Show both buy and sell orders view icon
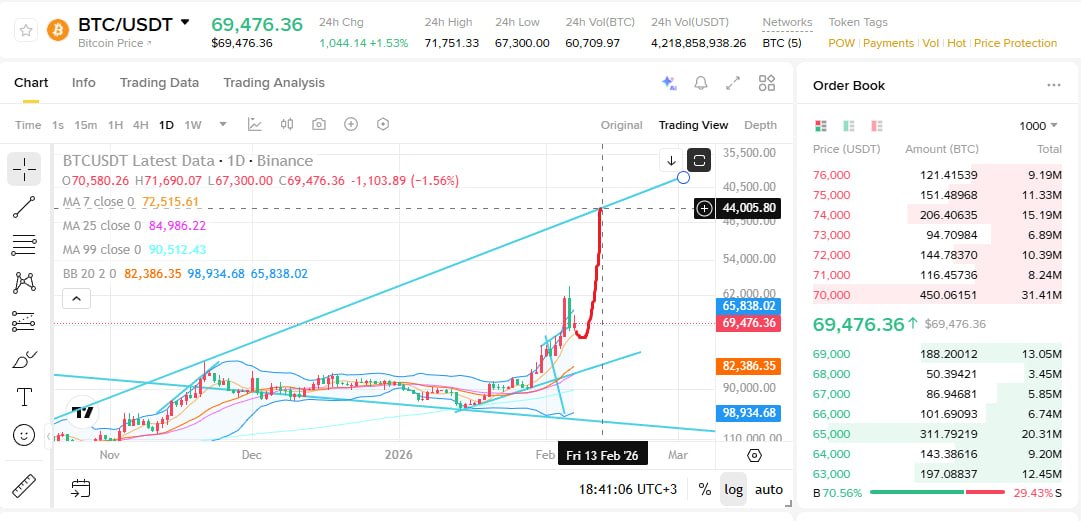 (x=820, y=126)
